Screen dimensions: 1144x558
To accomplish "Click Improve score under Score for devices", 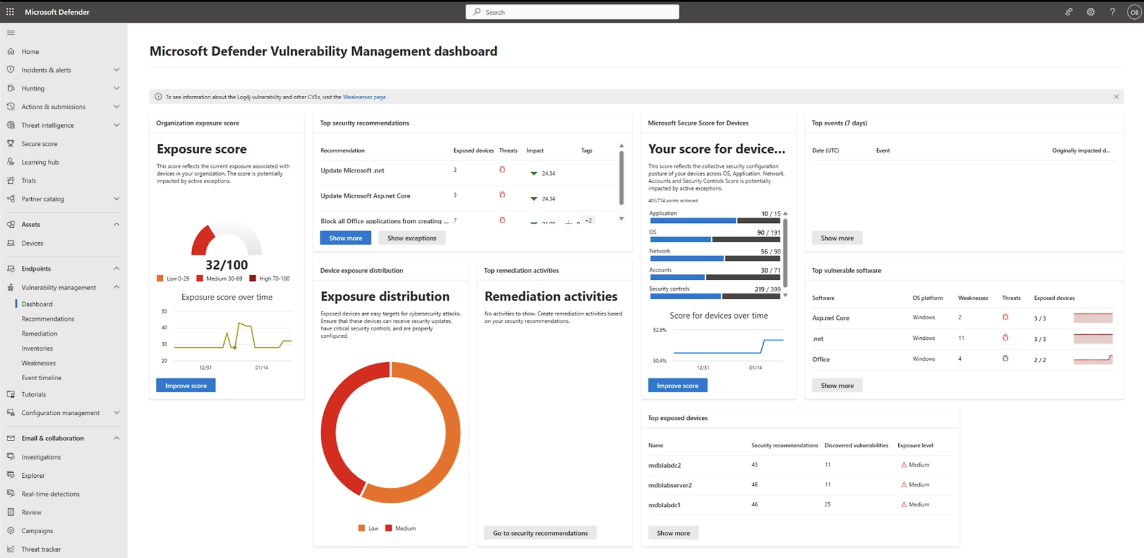I will (x=678, y=385).
